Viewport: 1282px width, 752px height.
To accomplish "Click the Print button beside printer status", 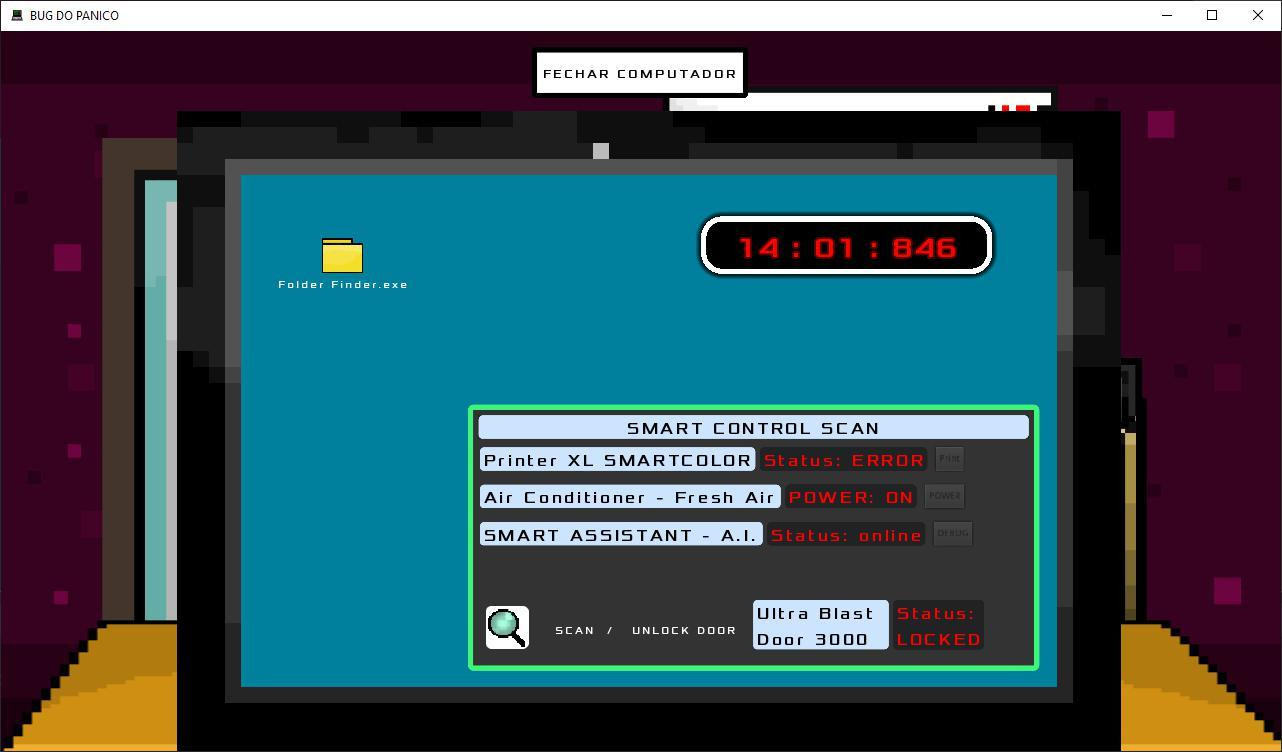I will [949, 459].
